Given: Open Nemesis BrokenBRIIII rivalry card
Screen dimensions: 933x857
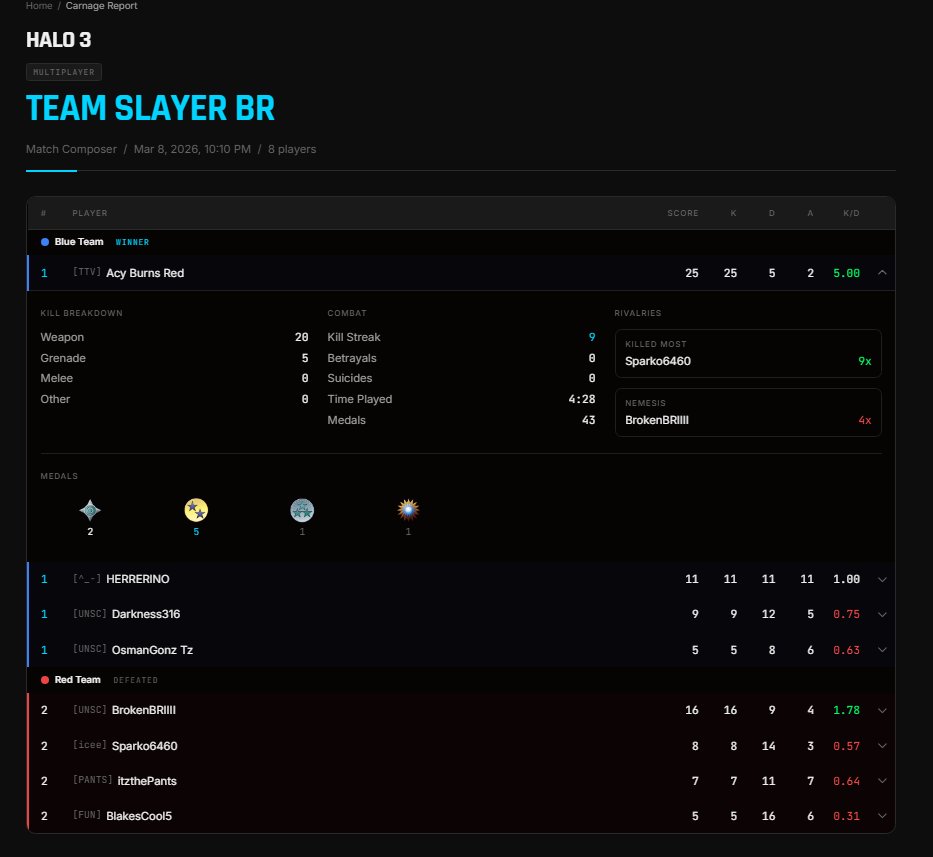Looking at the screenshot, I should click(748, 412).
